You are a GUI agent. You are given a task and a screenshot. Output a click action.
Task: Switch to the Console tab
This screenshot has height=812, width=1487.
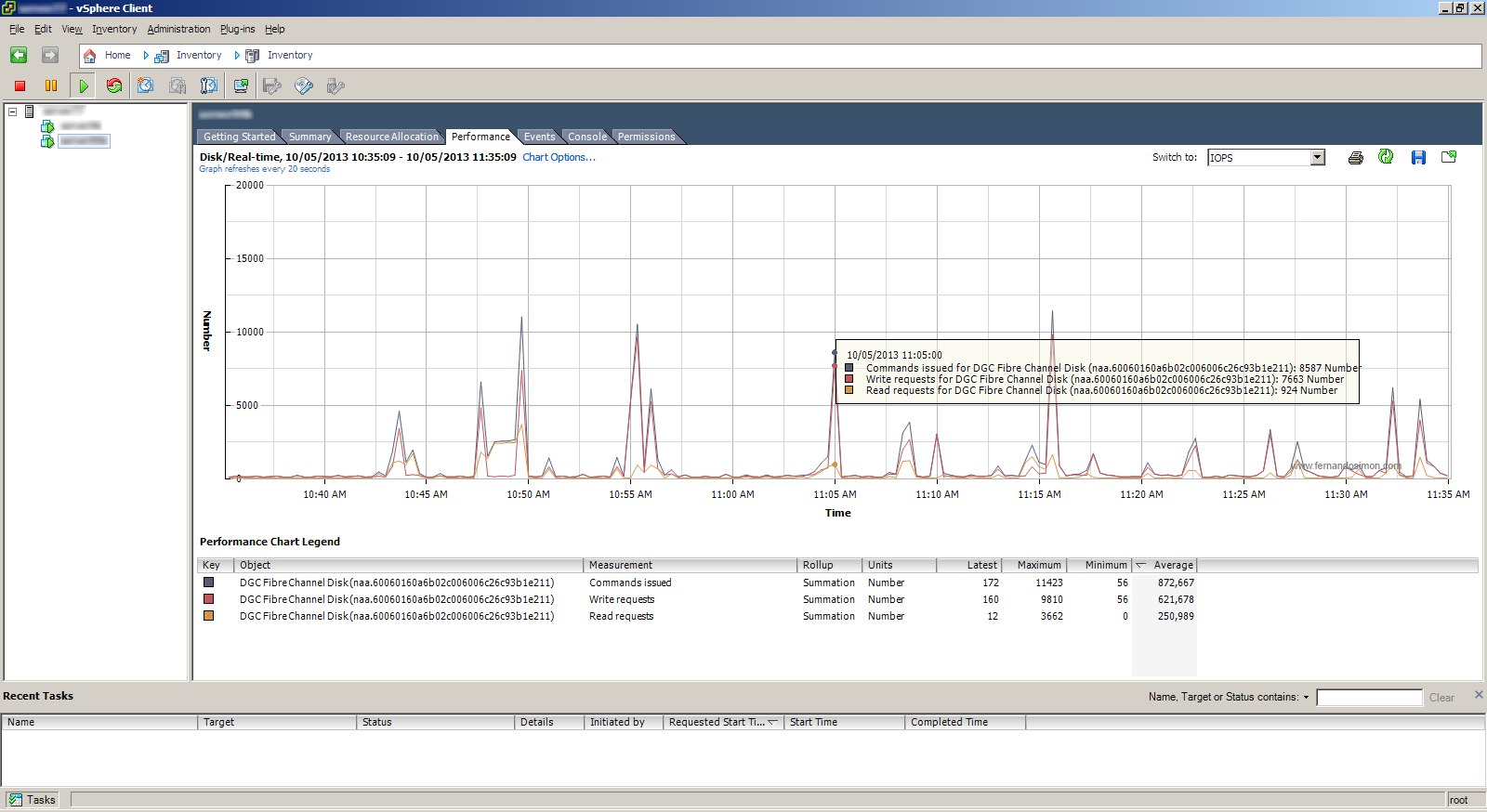click(x=587, y=137)
